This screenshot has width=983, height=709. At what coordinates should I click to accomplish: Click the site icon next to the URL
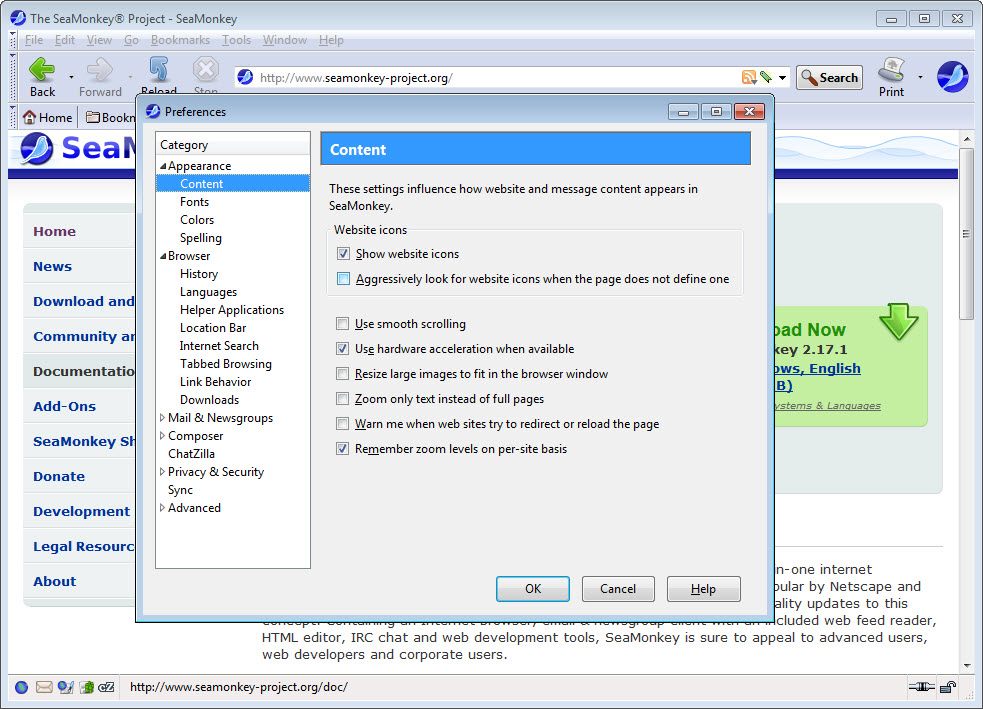point(245,77)
